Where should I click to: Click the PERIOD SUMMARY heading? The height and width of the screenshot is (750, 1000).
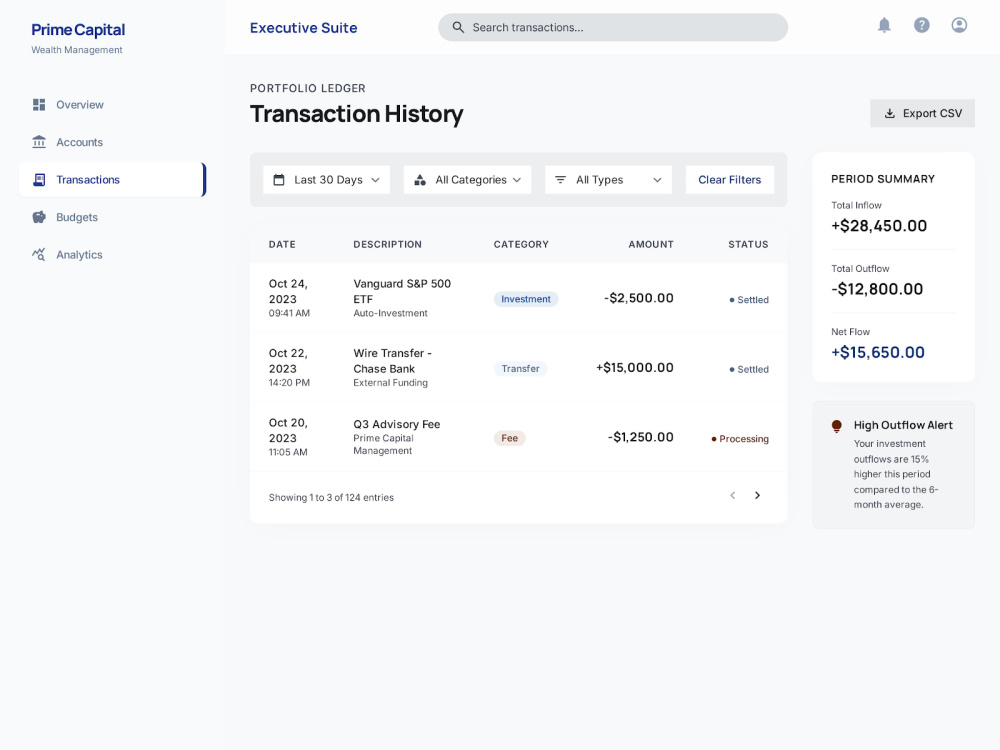coord(883,179)
